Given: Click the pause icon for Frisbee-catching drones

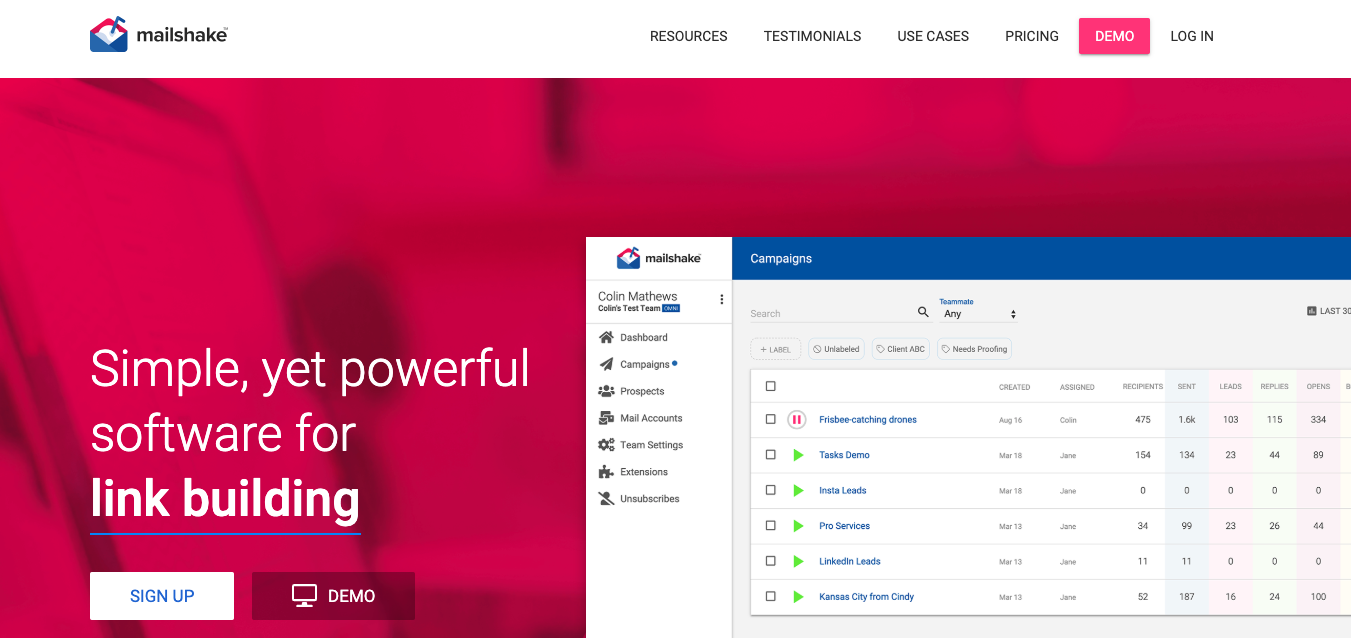Looking at the screenshot, I should coord(797,420).
